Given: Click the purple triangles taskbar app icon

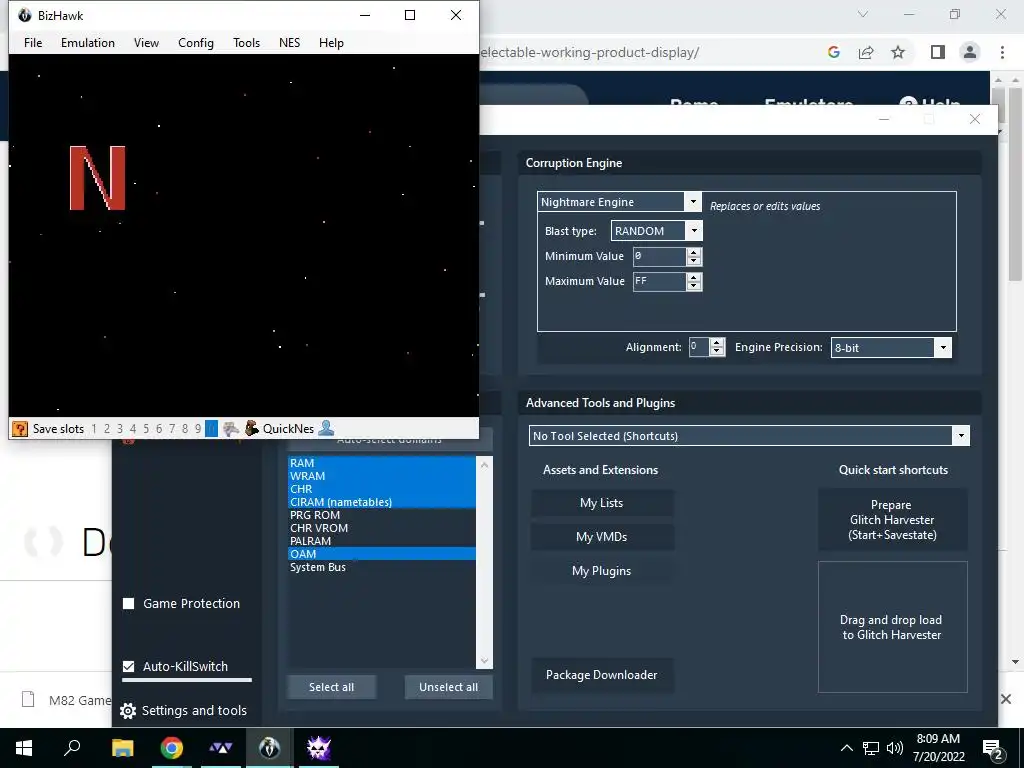Looking at the screenshot, I should pos(221,748).
